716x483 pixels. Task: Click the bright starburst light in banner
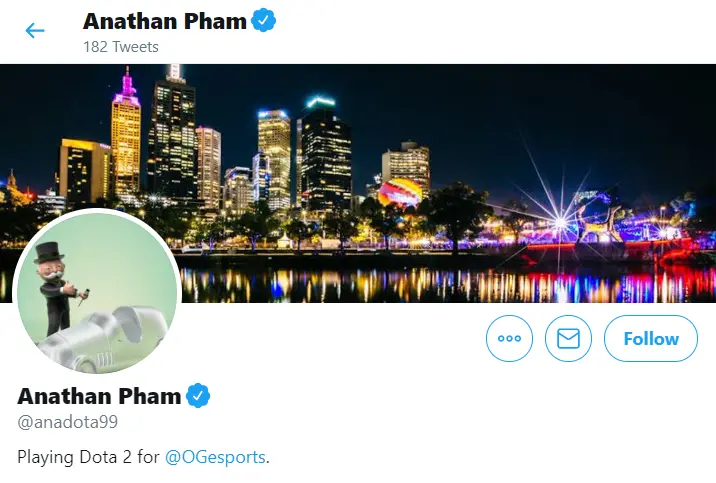(560, 222)
